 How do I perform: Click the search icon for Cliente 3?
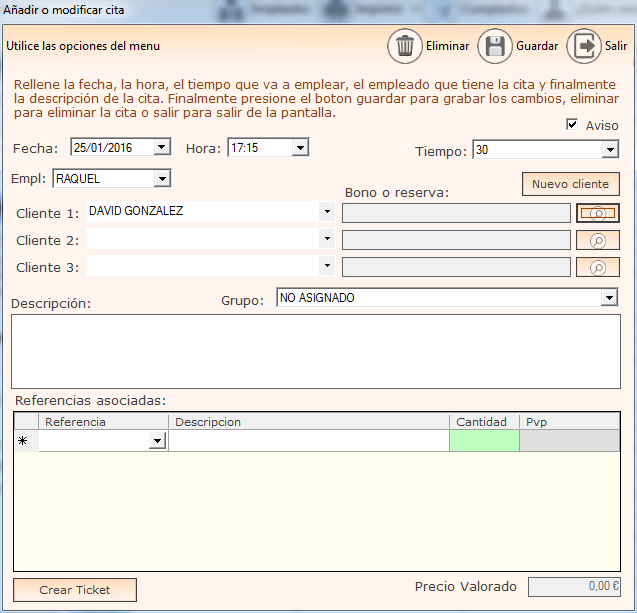click(x=598, y=267)
